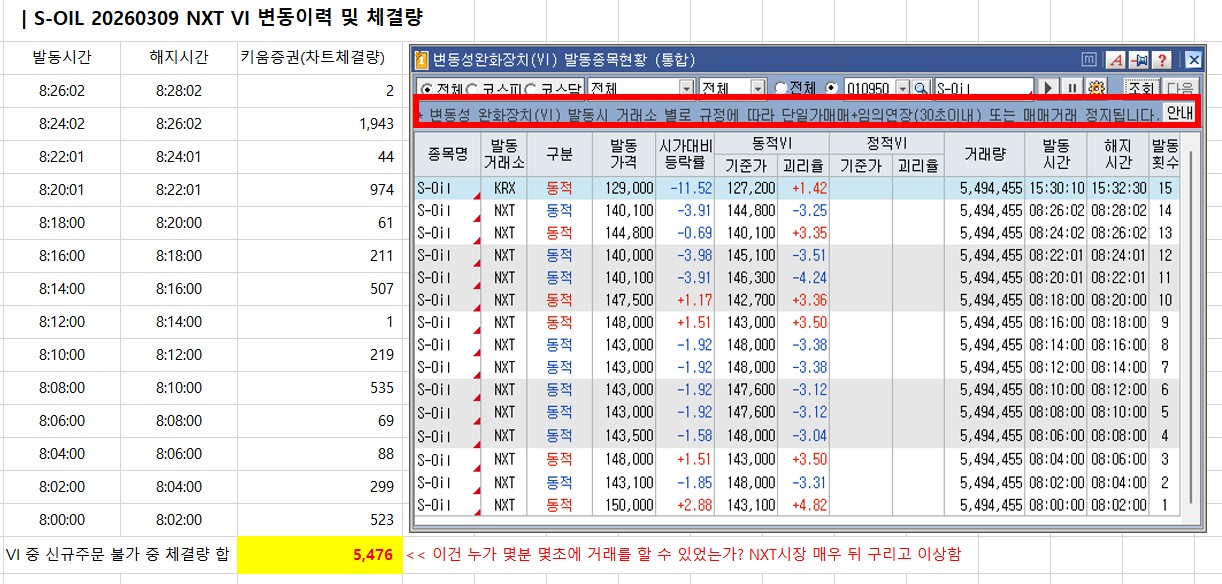Click the +4.82 deviation rate cell
Screen dimensions: 1222x584
[804, 505]
